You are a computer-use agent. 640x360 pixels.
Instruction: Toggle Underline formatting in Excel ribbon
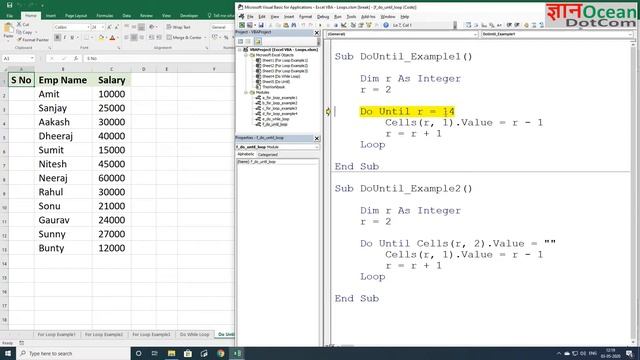(72, 38)
